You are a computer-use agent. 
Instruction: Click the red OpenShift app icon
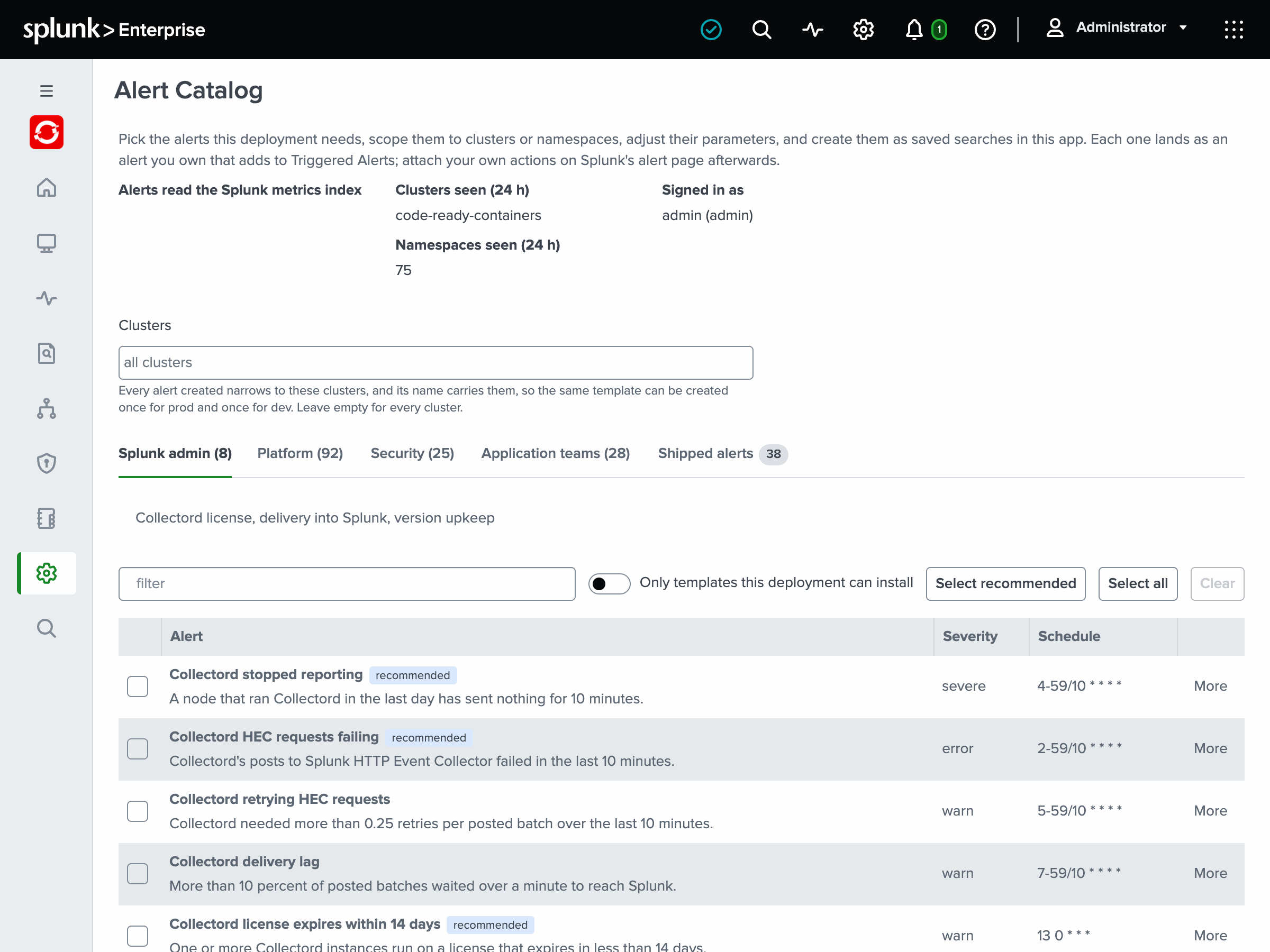(47, 132)
